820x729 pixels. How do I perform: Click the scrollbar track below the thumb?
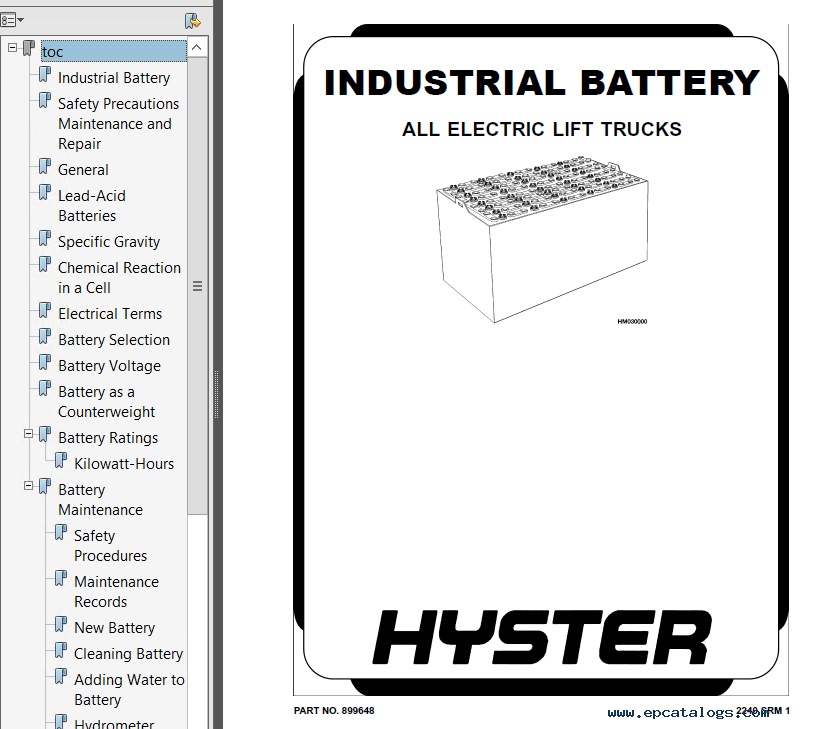click(x=197, y=621)
